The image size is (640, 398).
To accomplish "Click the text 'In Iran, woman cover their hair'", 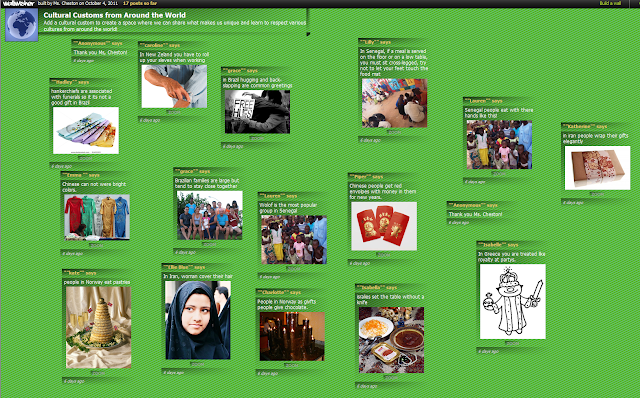I will click(198, 276).
